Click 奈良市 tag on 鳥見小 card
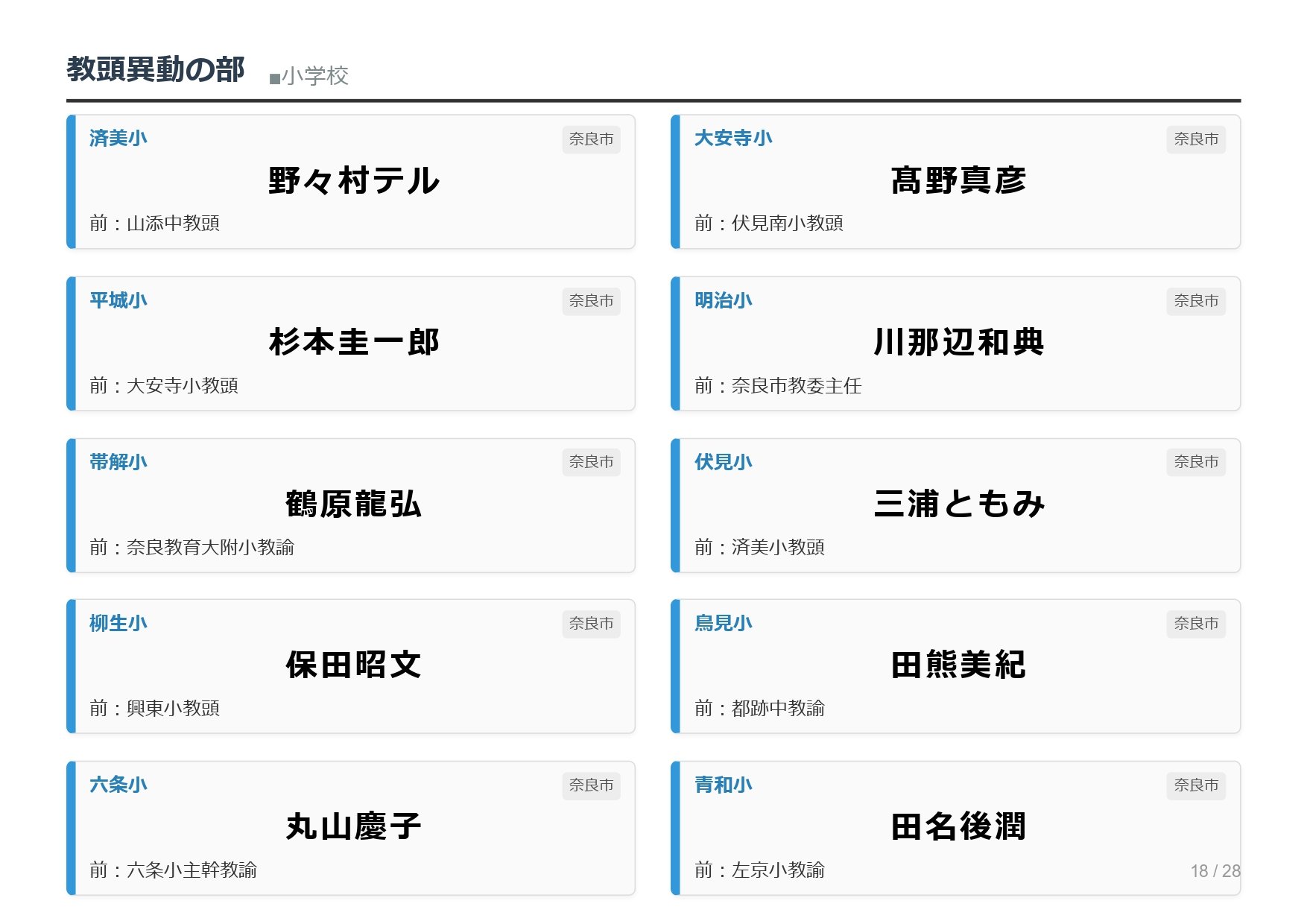Viewport: 1307px width, 924px height. [x=1195, y=624]
